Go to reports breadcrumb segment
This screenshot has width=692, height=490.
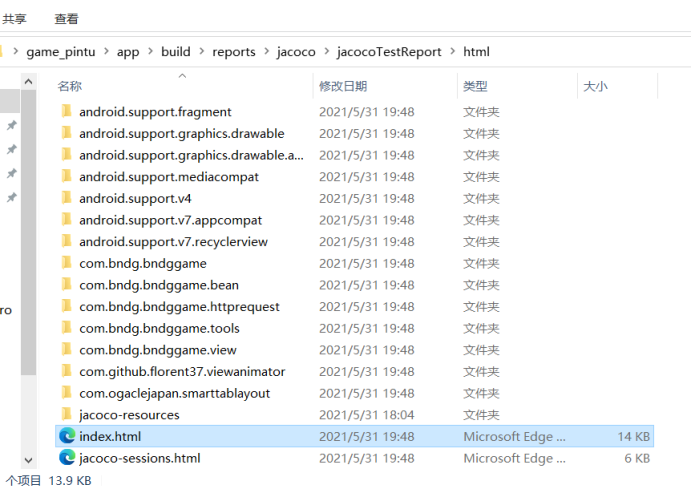coord(234,52)
